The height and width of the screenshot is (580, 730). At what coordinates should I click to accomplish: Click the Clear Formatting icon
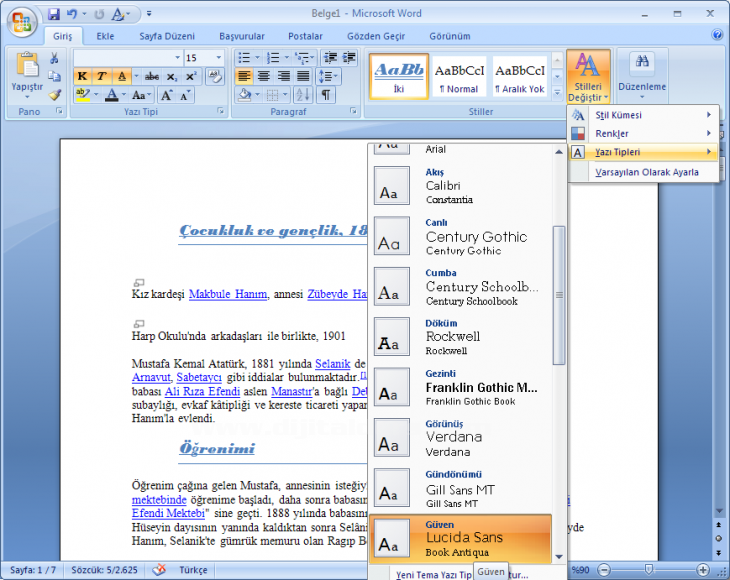click(215, 76)
